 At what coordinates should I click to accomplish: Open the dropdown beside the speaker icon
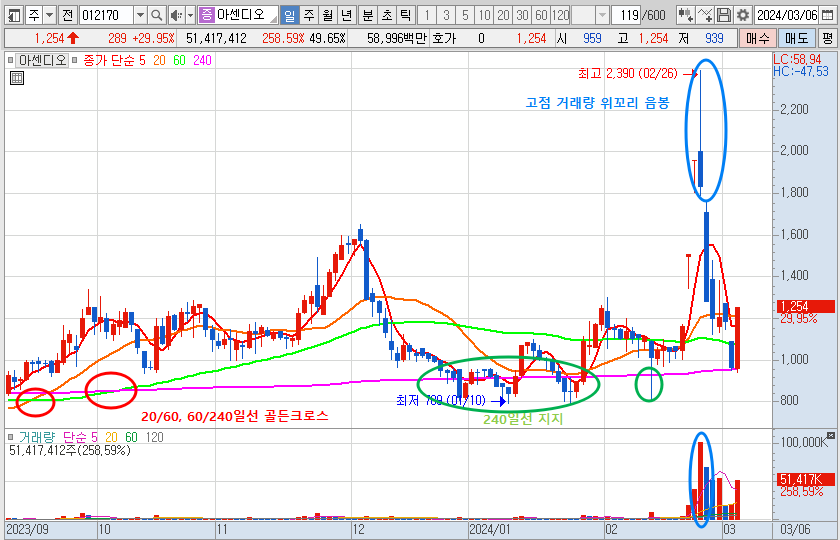click(190, 15)
